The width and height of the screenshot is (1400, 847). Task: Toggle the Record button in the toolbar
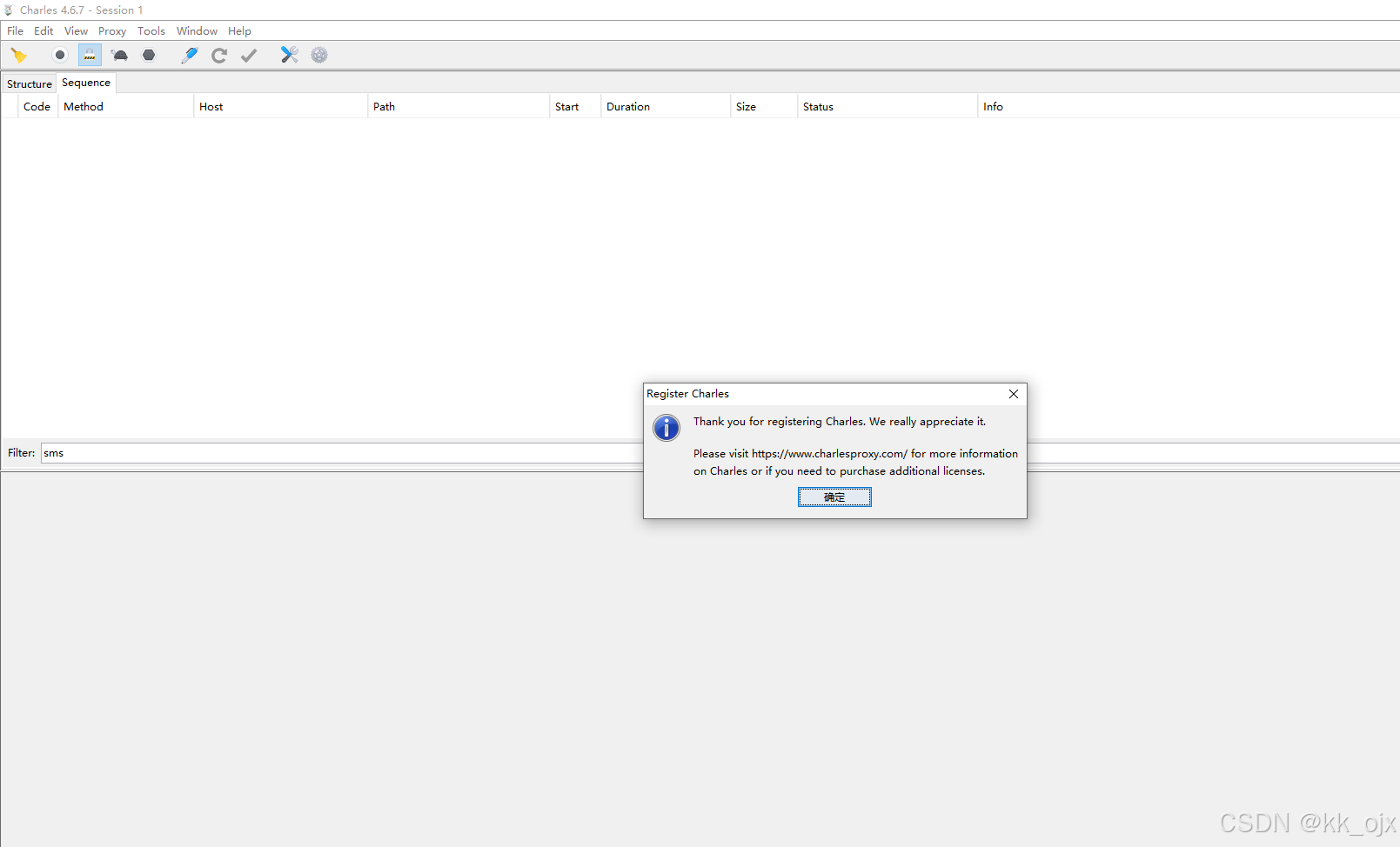coord(60,56)
